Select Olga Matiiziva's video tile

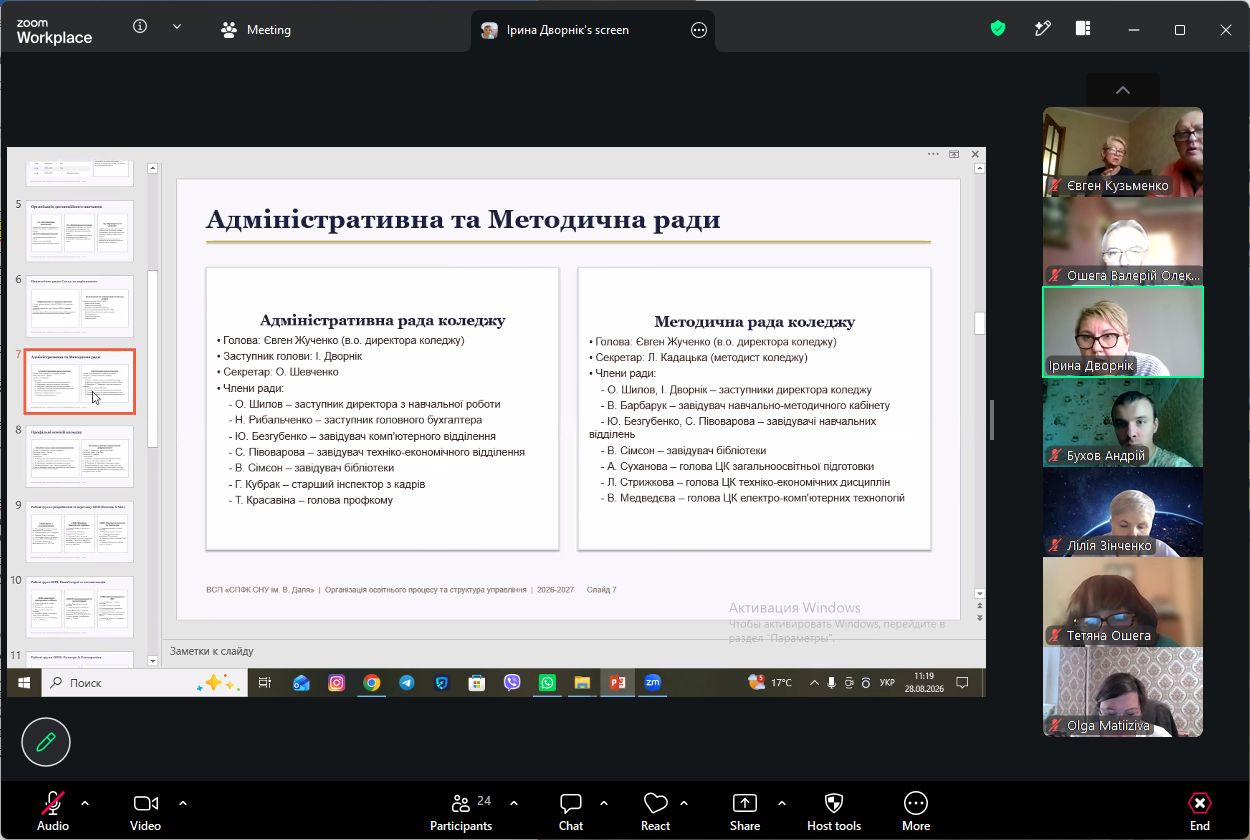pyautogui.click(x=1123, y=692)
